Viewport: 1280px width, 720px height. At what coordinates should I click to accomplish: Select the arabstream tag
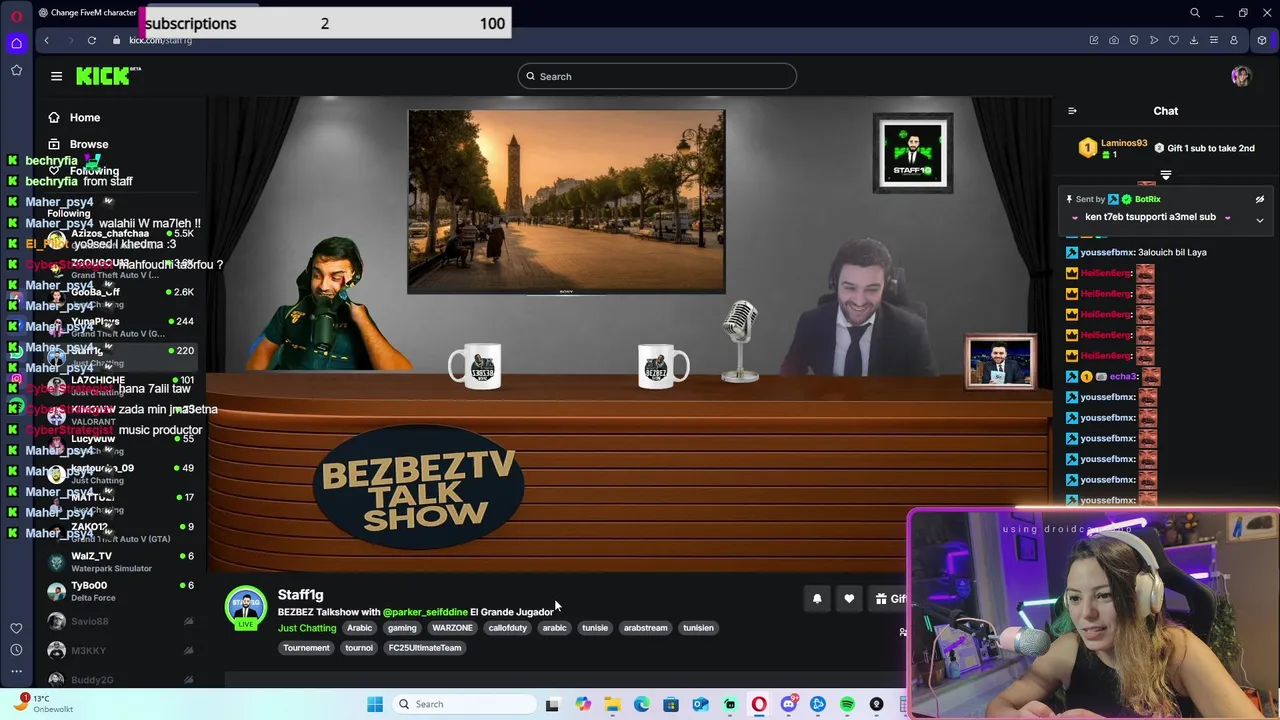click(645, 628)
